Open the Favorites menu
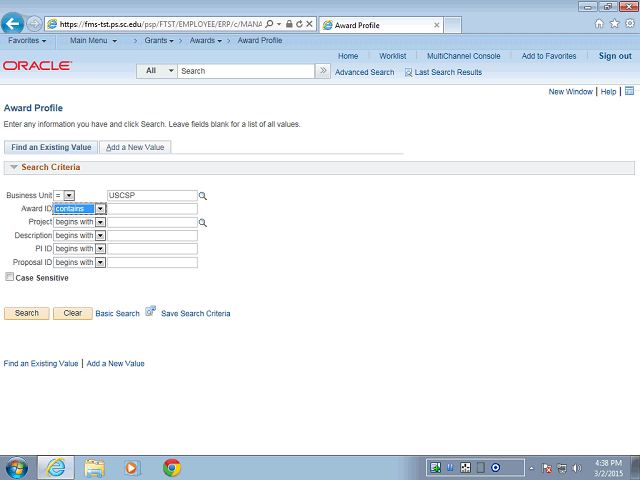 point(27,40)
